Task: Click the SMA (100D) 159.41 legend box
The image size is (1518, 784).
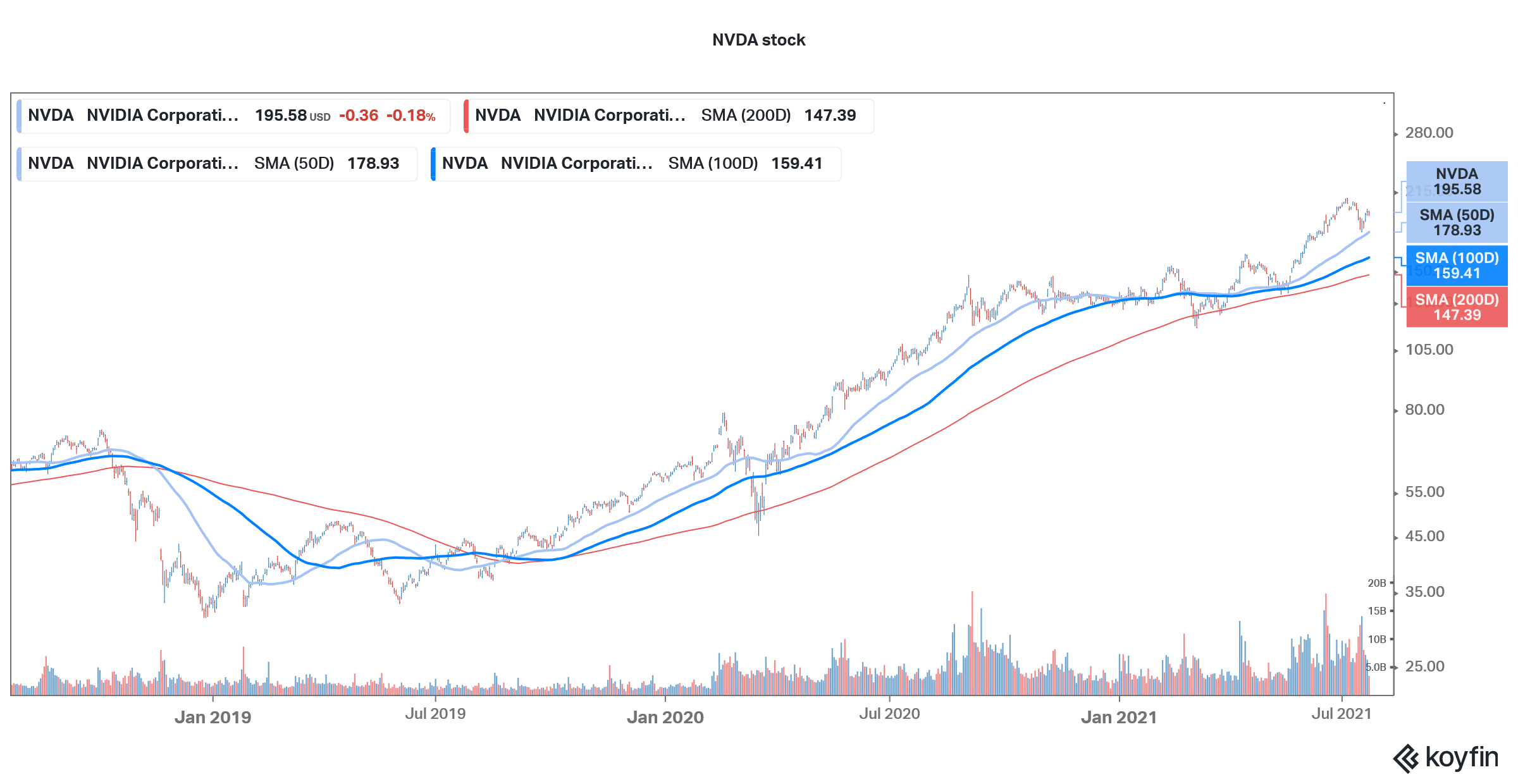Action: (x=636, y=164)
